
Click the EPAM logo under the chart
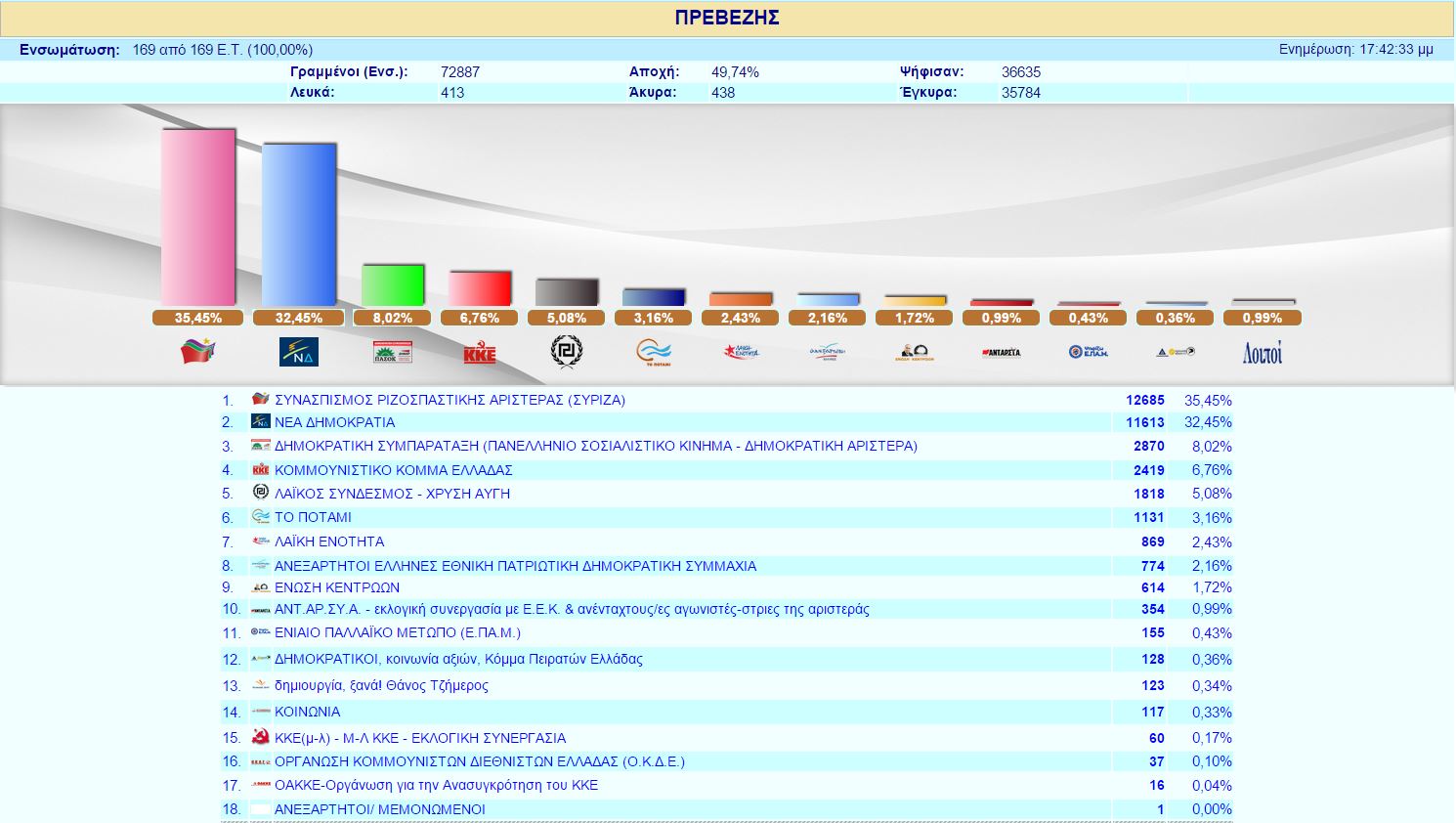[x=1089, y=352]
